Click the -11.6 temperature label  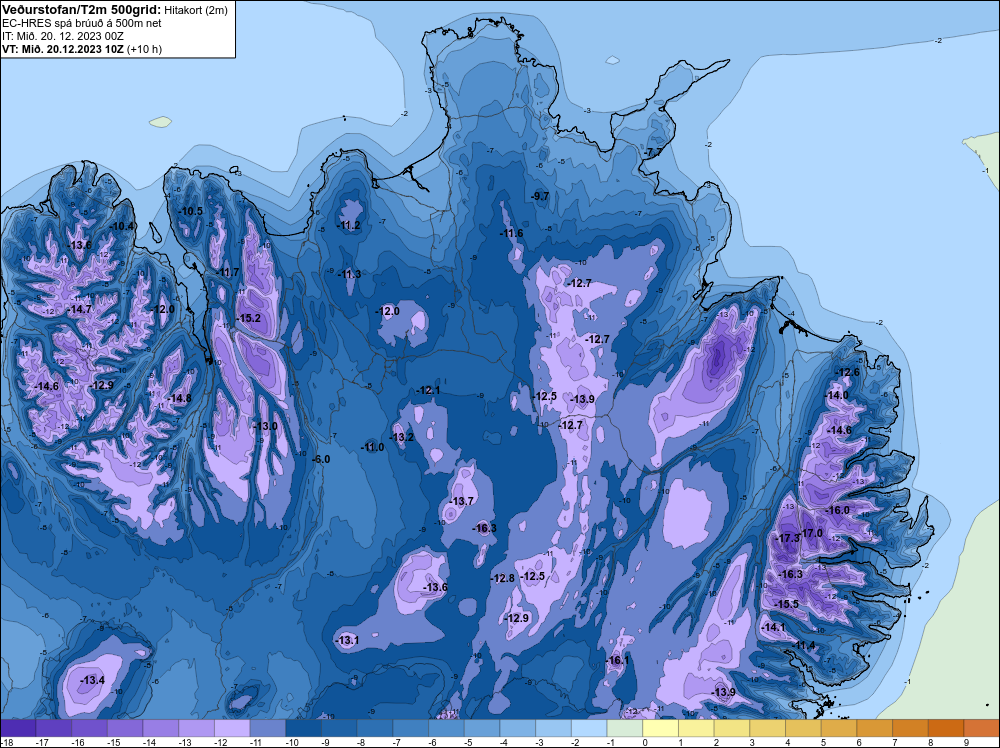click(x=511, y=233)
